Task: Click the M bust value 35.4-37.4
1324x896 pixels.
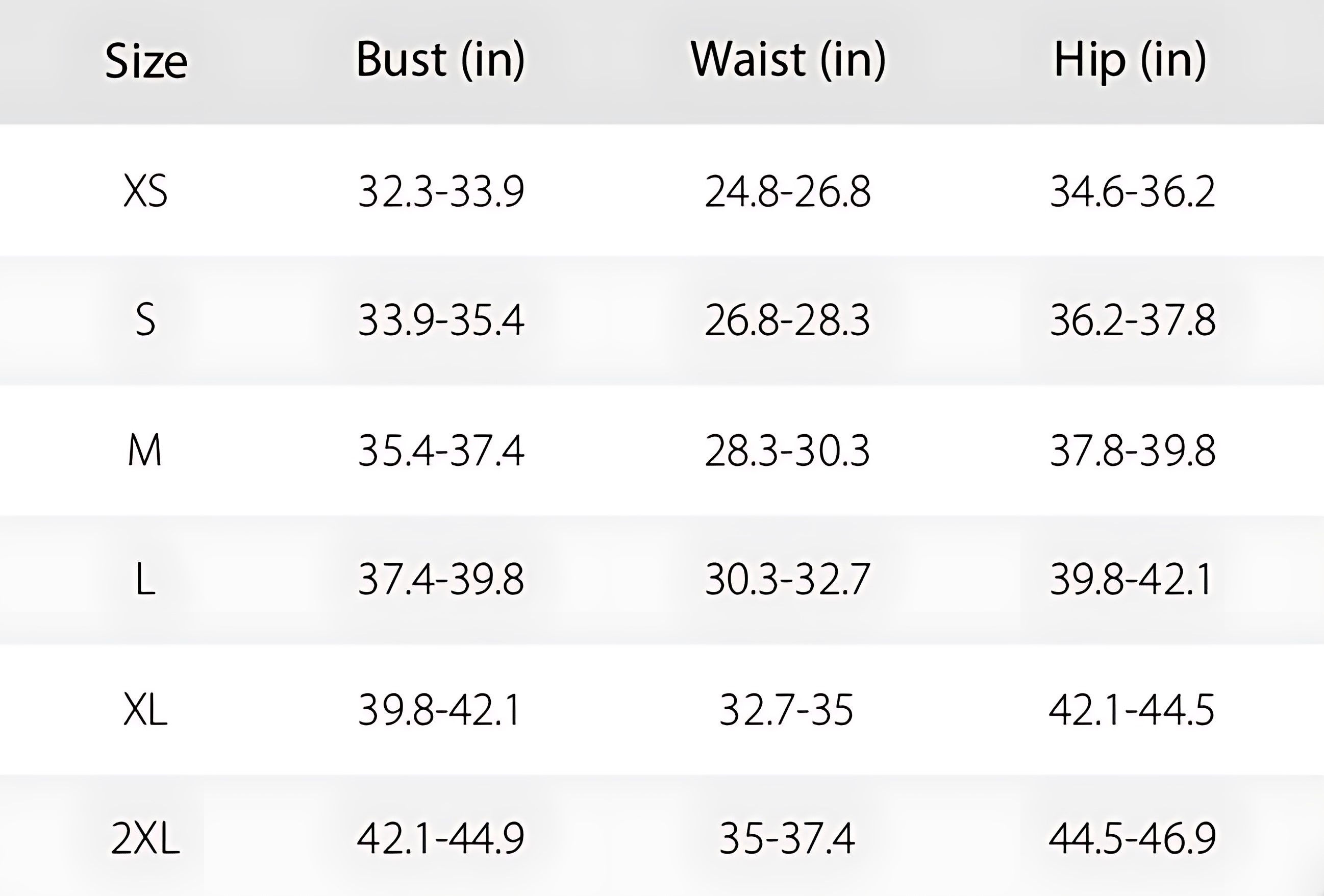Action: 441,451
